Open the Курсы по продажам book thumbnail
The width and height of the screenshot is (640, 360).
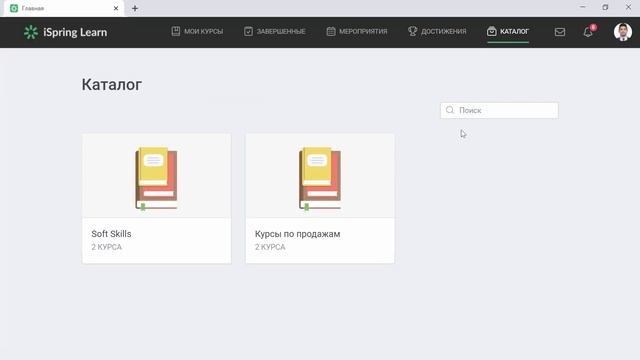pos(320,178)
